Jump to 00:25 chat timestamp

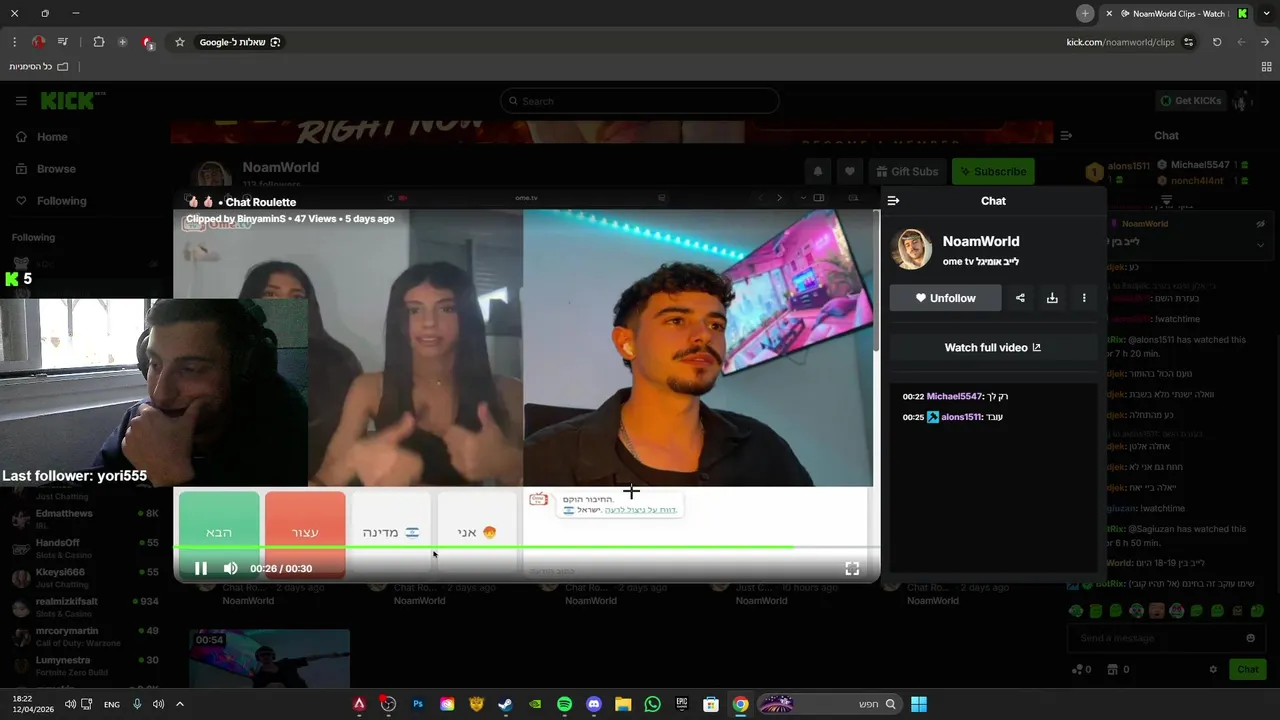click(x=913, y=417)
